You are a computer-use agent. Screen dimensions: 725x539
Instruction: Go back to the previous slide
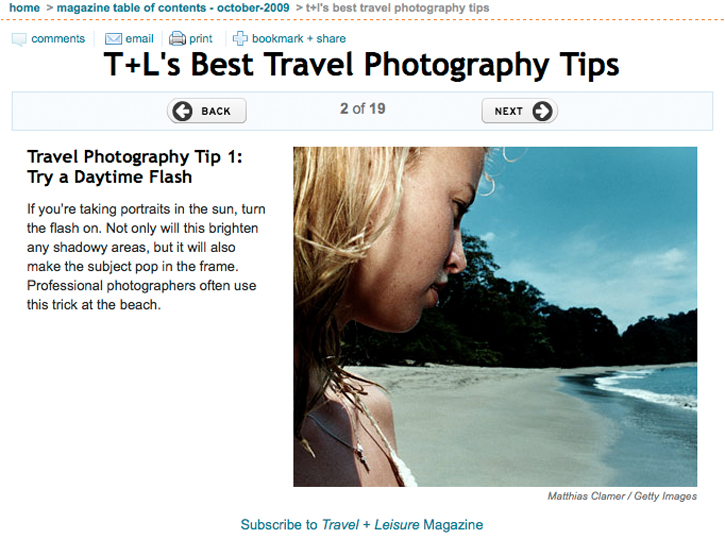(207, 111)
